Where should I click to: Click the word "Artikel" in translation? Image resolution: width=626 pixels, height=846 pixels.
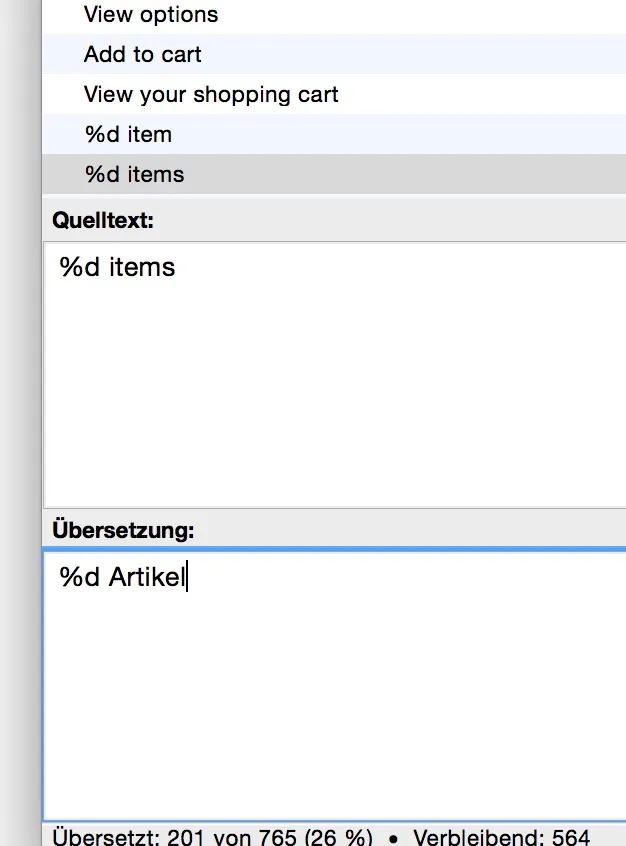pos(147,577)
